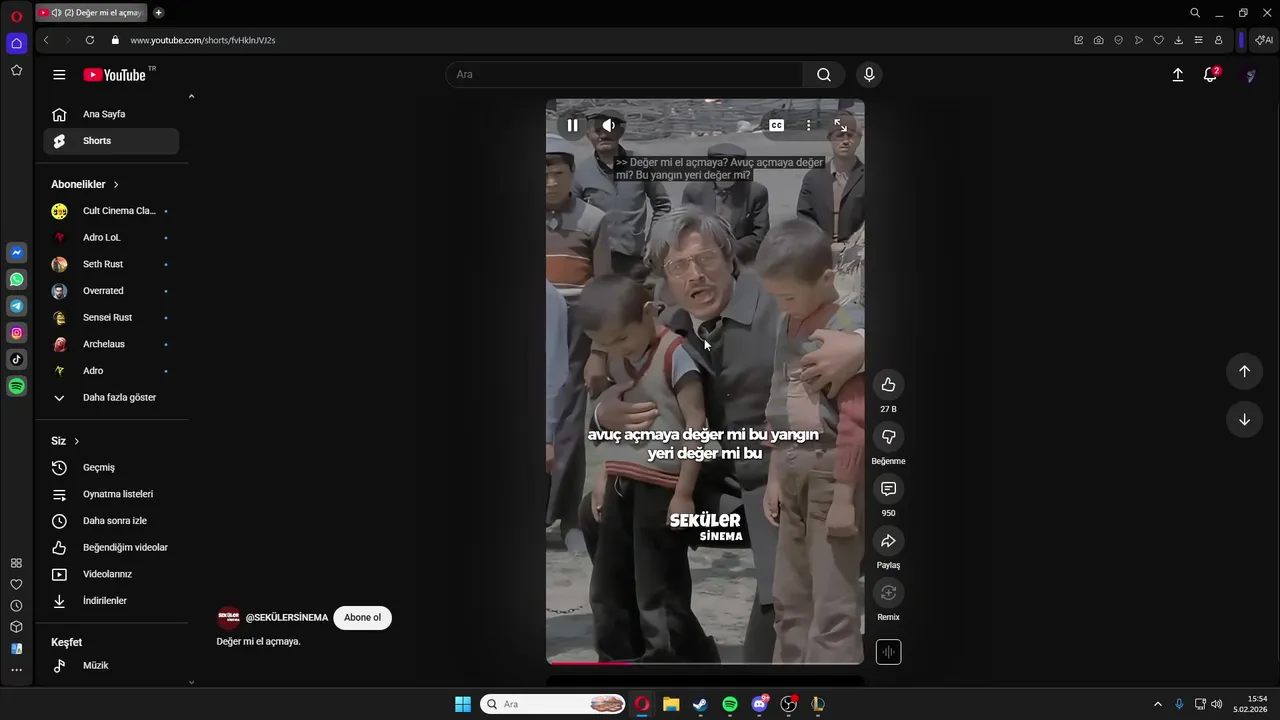Go back in the browser

(x=46, y=40)
